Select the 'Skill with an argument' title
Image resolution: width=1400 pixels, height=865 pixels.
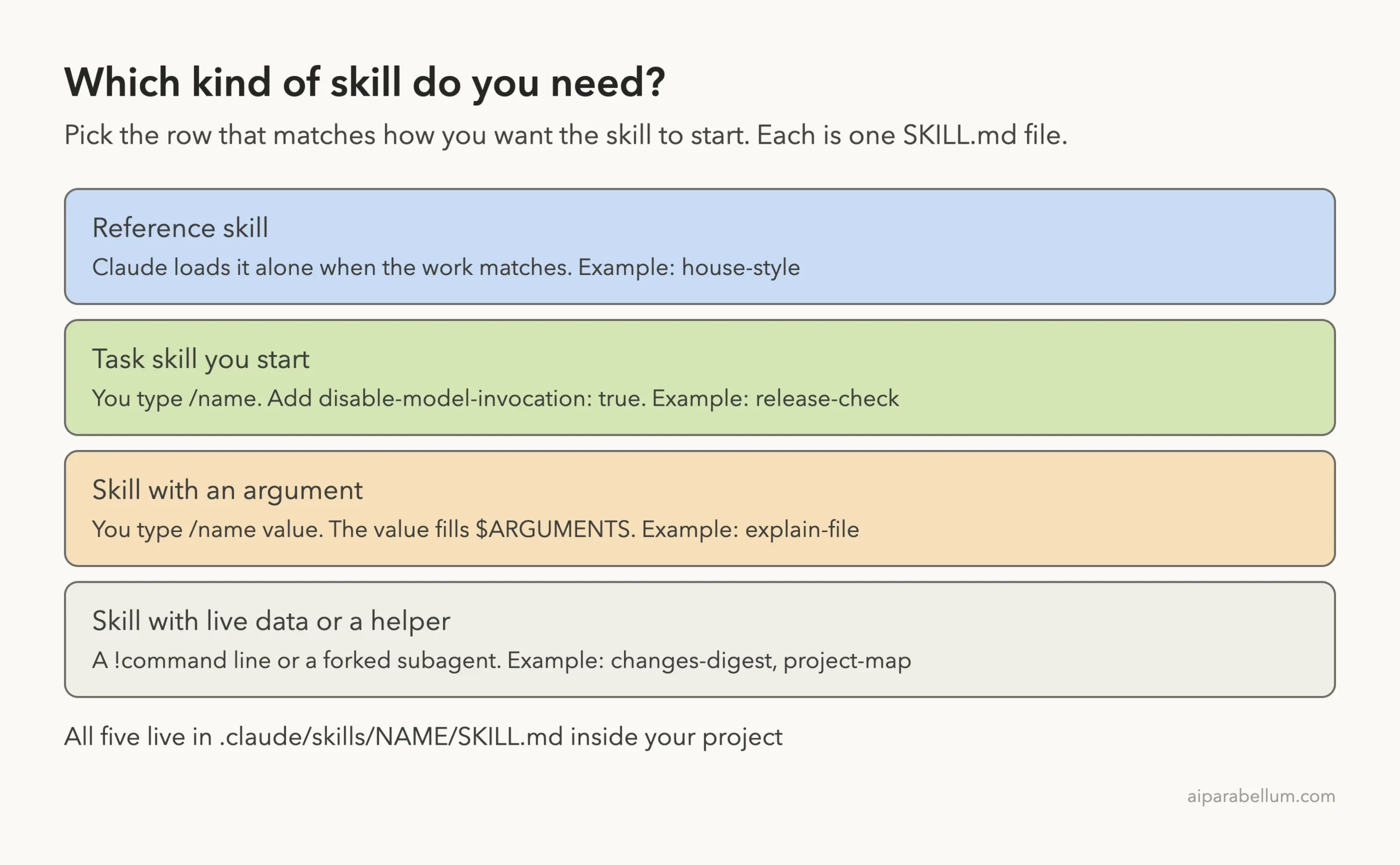[227, 490]
